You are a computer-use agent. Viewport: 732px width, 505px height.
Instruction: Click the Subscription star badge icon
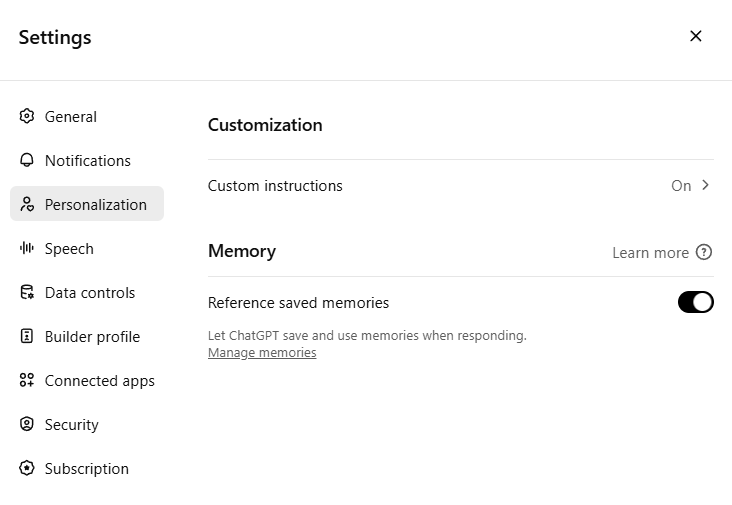pyautogui.click(x=27, y=468)
